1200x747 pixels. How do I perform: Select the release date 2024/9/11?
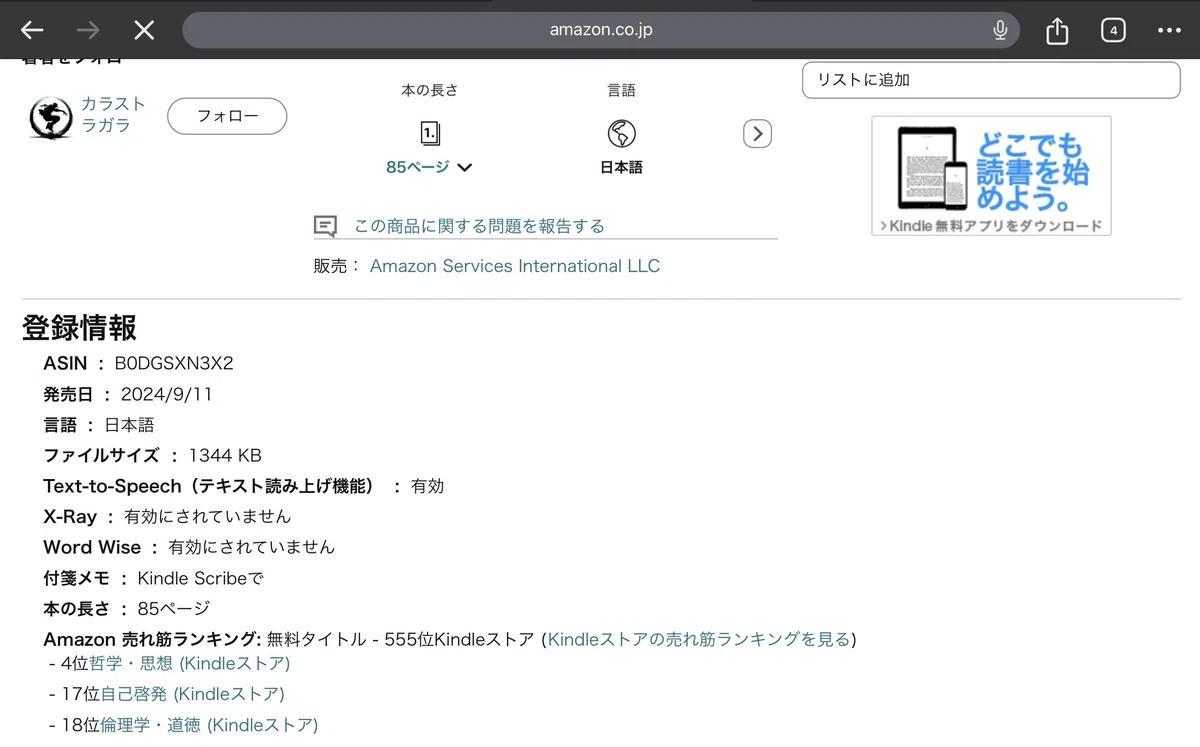[167, 394]
